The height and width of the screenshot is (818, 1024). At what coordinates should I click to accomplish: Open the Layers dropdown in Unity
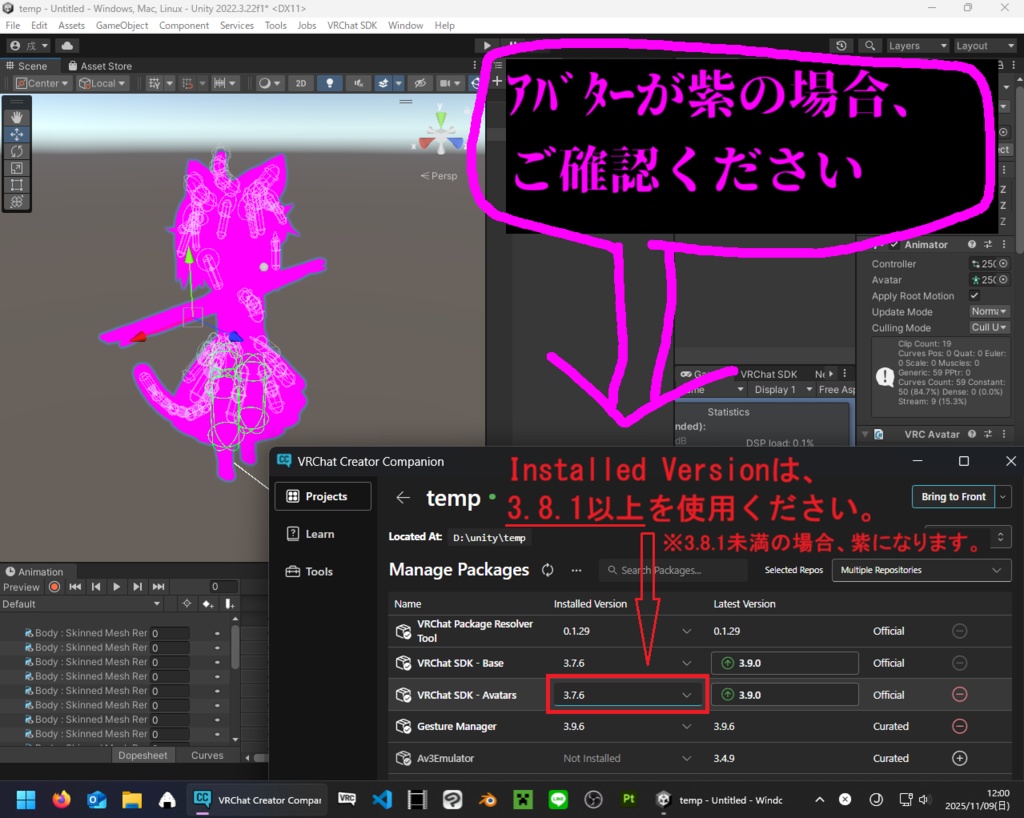[917, 46]
